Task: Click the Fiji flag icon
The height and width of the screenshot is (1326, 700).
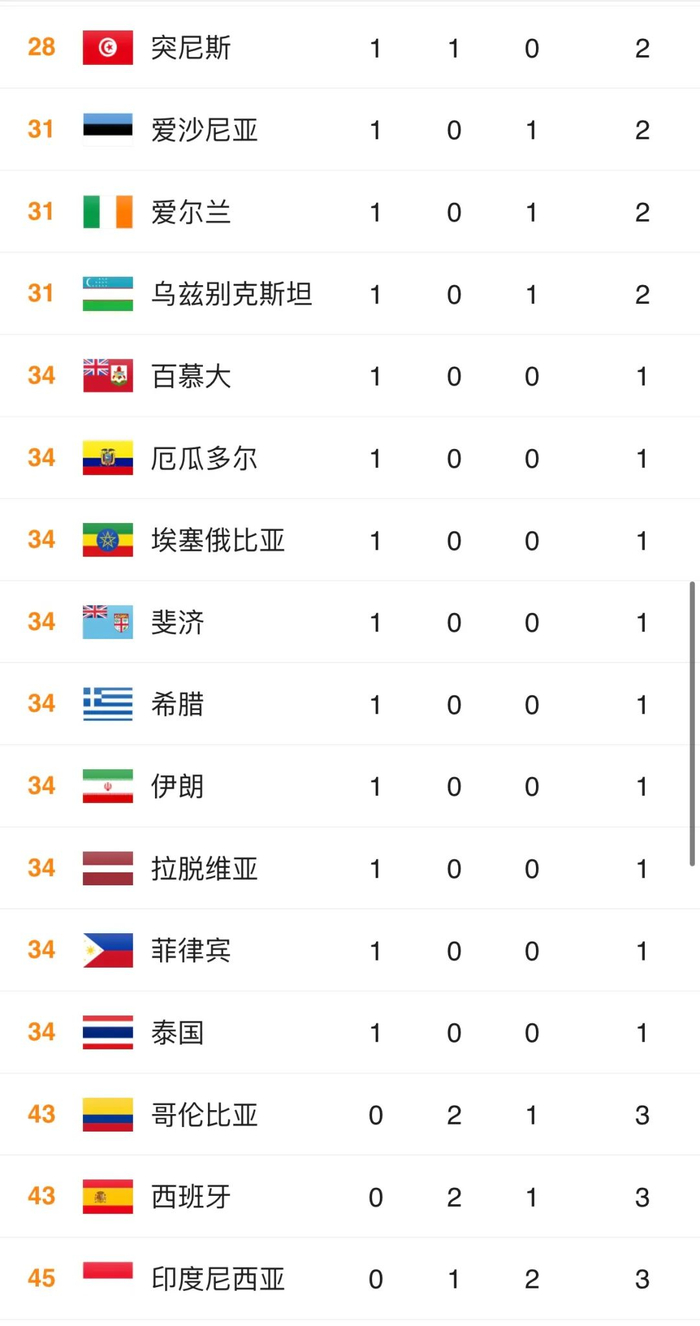Action: pos(108,622)
